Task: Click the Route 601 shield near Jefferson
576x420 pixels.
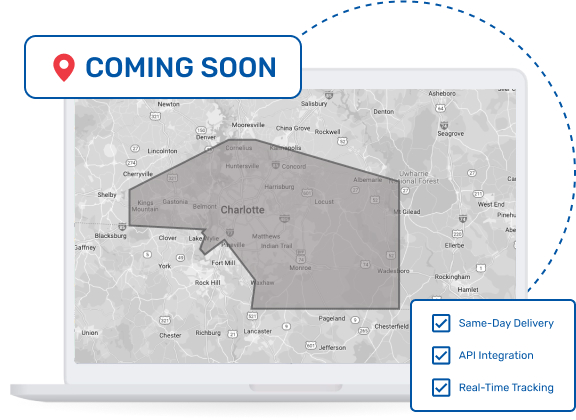Action: click(311, 345)
